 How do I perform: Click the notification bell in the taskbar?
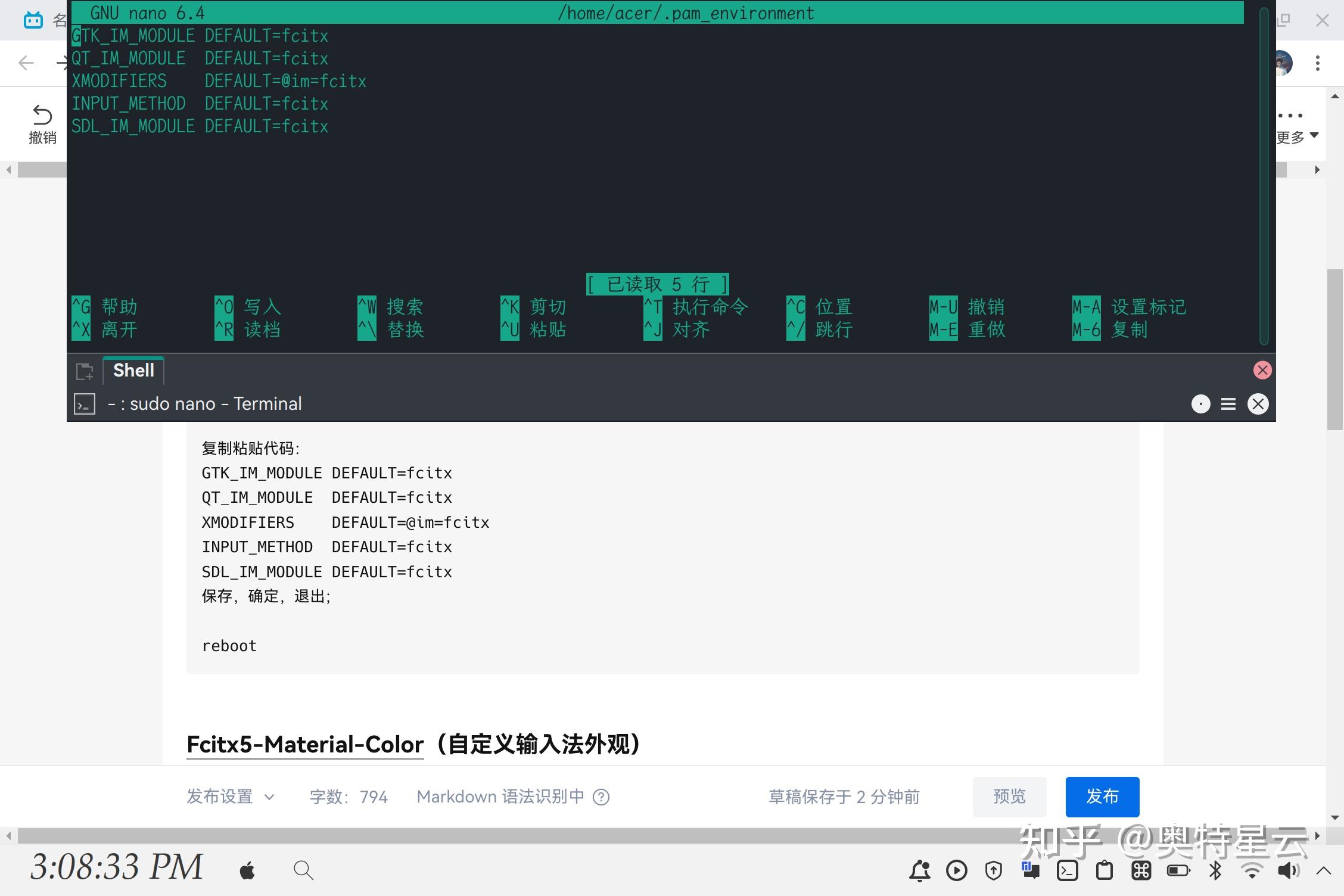(x=920, y=870)
